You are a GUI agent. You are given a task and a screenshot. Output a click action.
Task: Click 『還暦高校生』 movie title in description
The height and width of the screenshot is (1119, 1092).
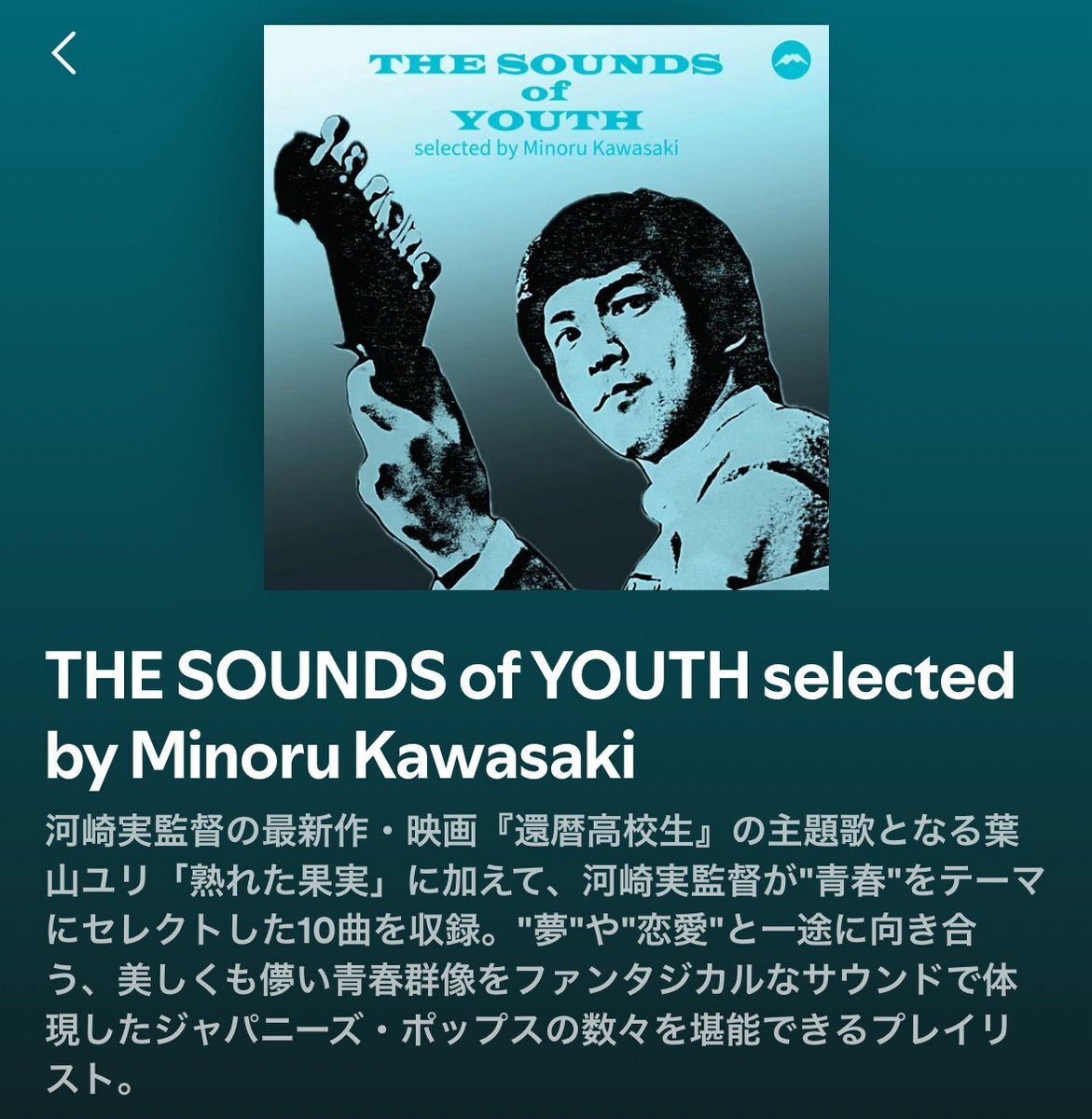pos(602,831)
